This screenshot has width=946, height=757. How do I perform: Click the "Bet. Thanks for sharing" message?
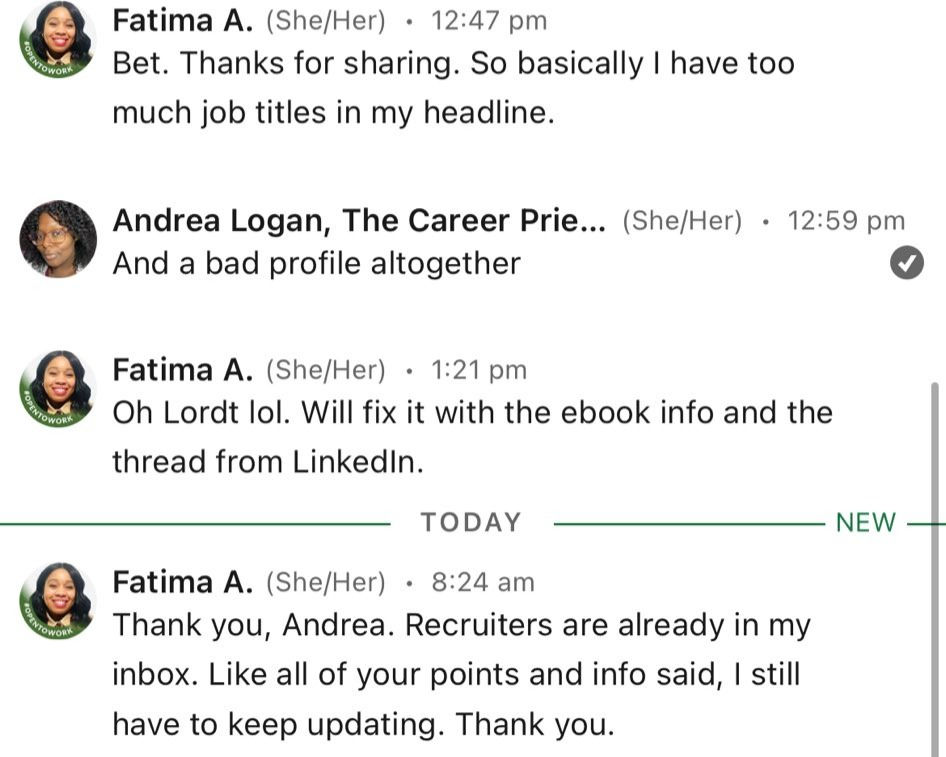(452, 88)
